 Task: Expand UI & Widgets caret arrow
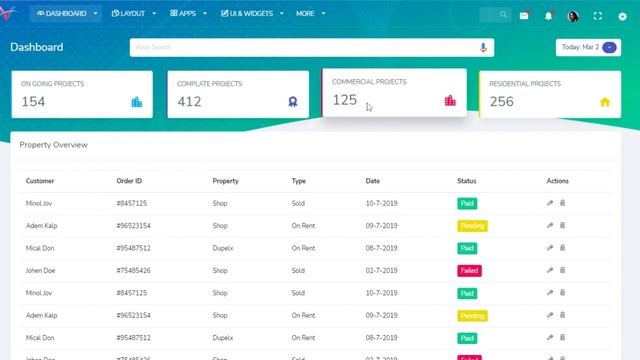(282, 13)
